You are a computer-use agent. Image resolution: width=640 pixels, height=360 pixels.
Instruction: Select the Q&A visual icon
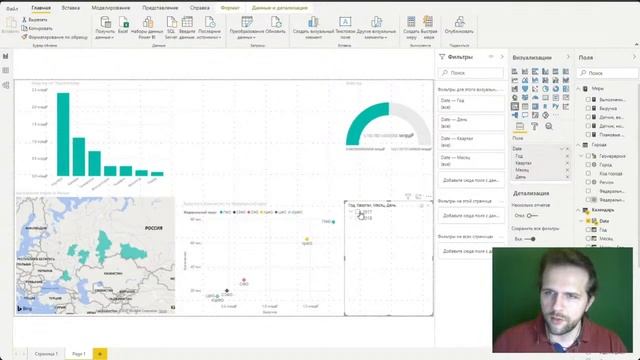tap(525, 115)
